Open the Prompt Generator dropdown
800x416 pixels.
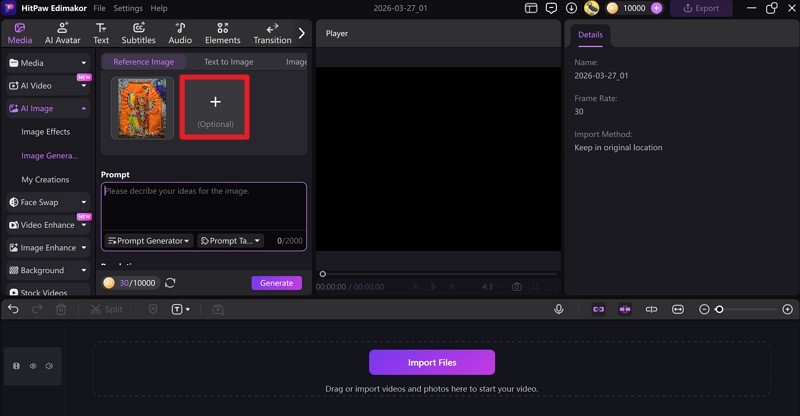pyautogui.click(x=148, y=241)
